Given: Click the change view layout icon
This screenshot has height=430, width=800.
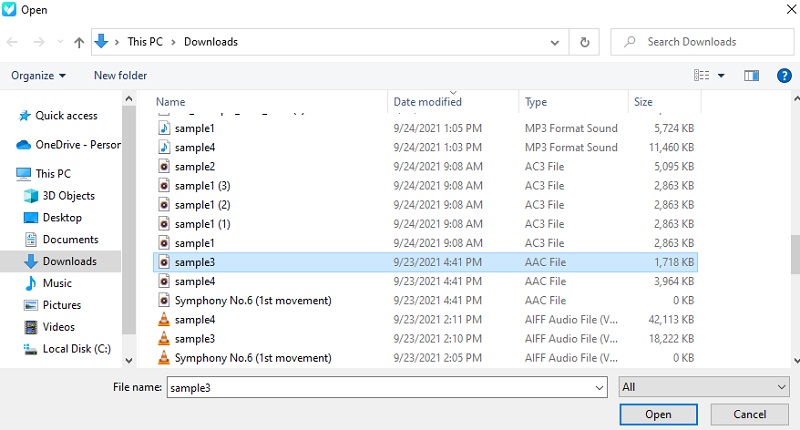Looking at the screenshot, I should pos(701,75).
